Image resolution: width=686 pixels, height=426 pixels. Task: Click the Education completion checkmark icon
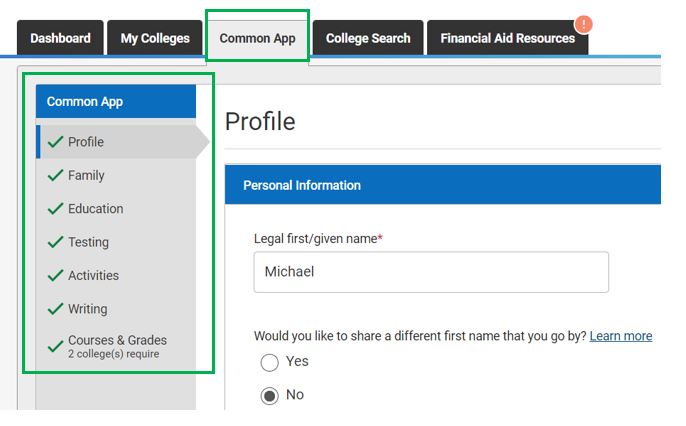(55, 209)
